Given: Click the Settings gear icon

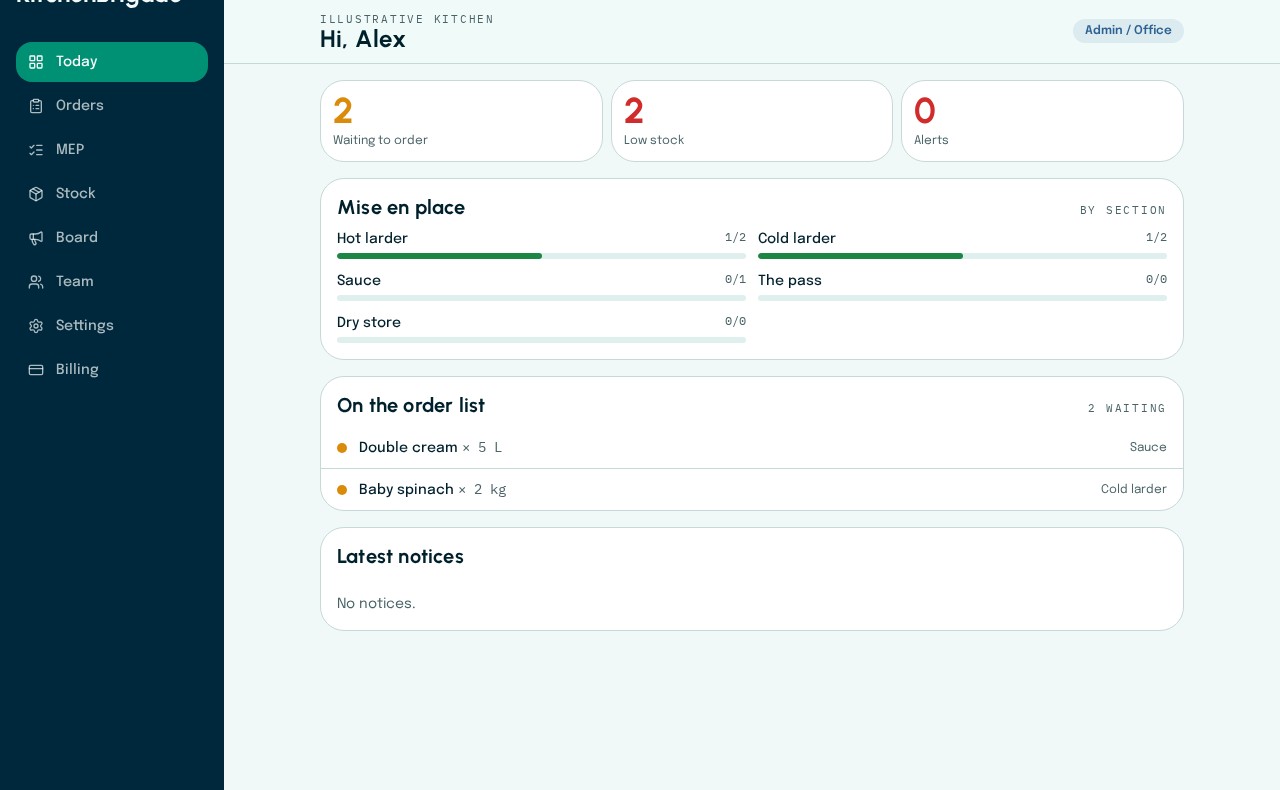Looking at the screenshot, I should click(x=36, y=326).
